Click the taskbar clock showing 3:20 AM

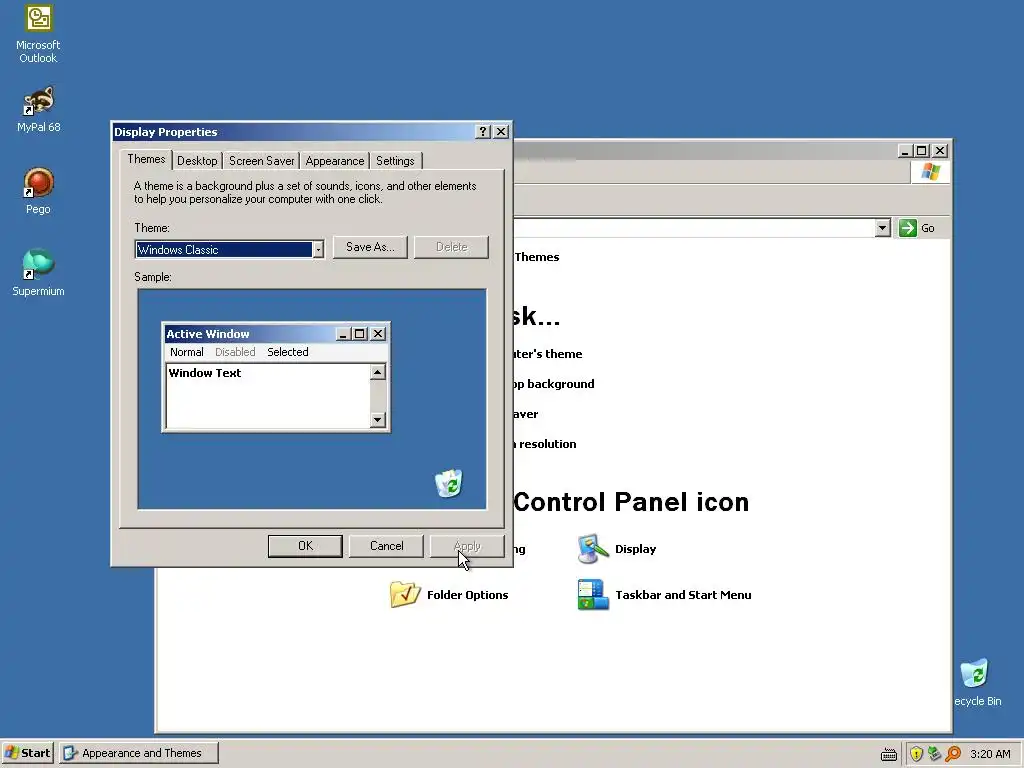[990, 754]
